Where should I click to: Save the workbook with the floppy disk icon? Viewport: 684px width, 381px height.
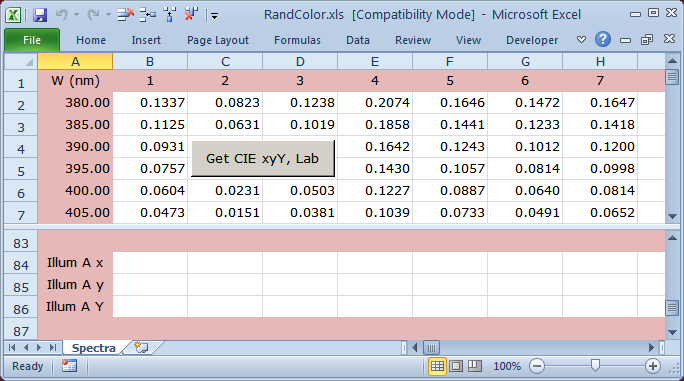coord(40,15)
